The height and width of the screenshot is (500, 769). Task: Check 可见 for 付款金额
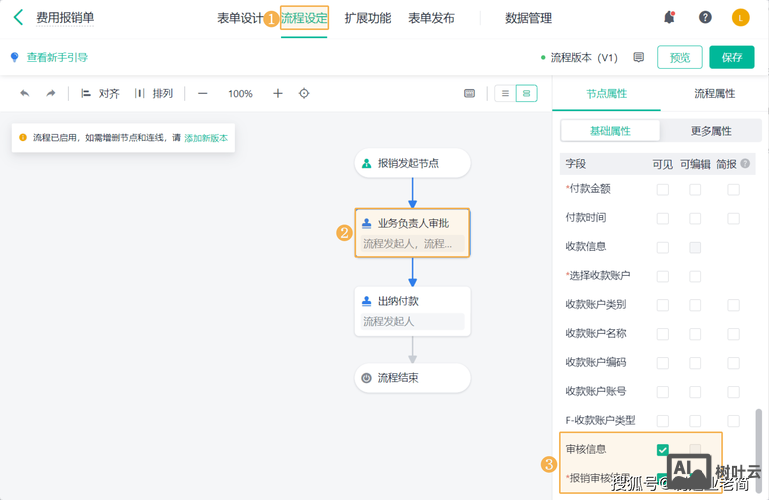point(663,189)
